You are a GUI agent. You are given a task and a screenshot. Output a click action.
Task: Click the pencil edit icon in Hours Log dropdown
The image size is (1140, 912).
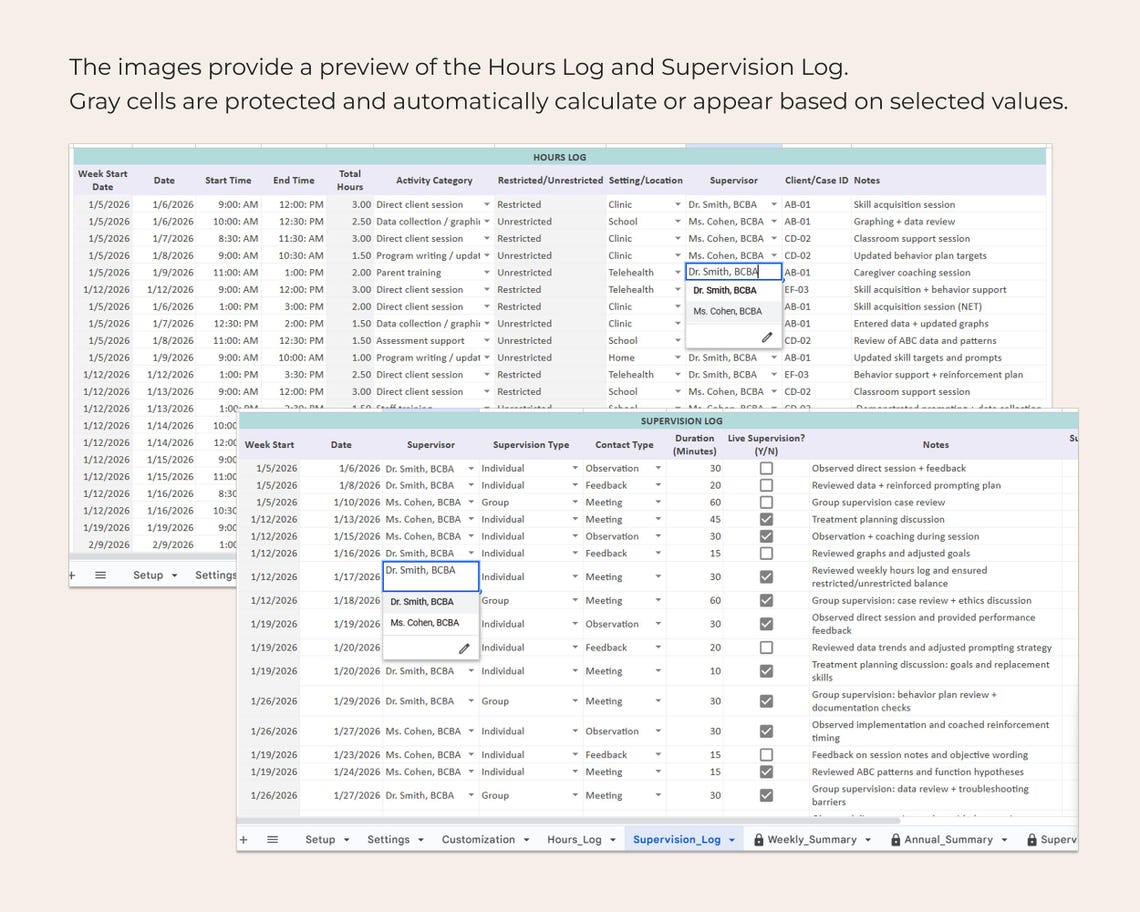(x=766, y=337)
